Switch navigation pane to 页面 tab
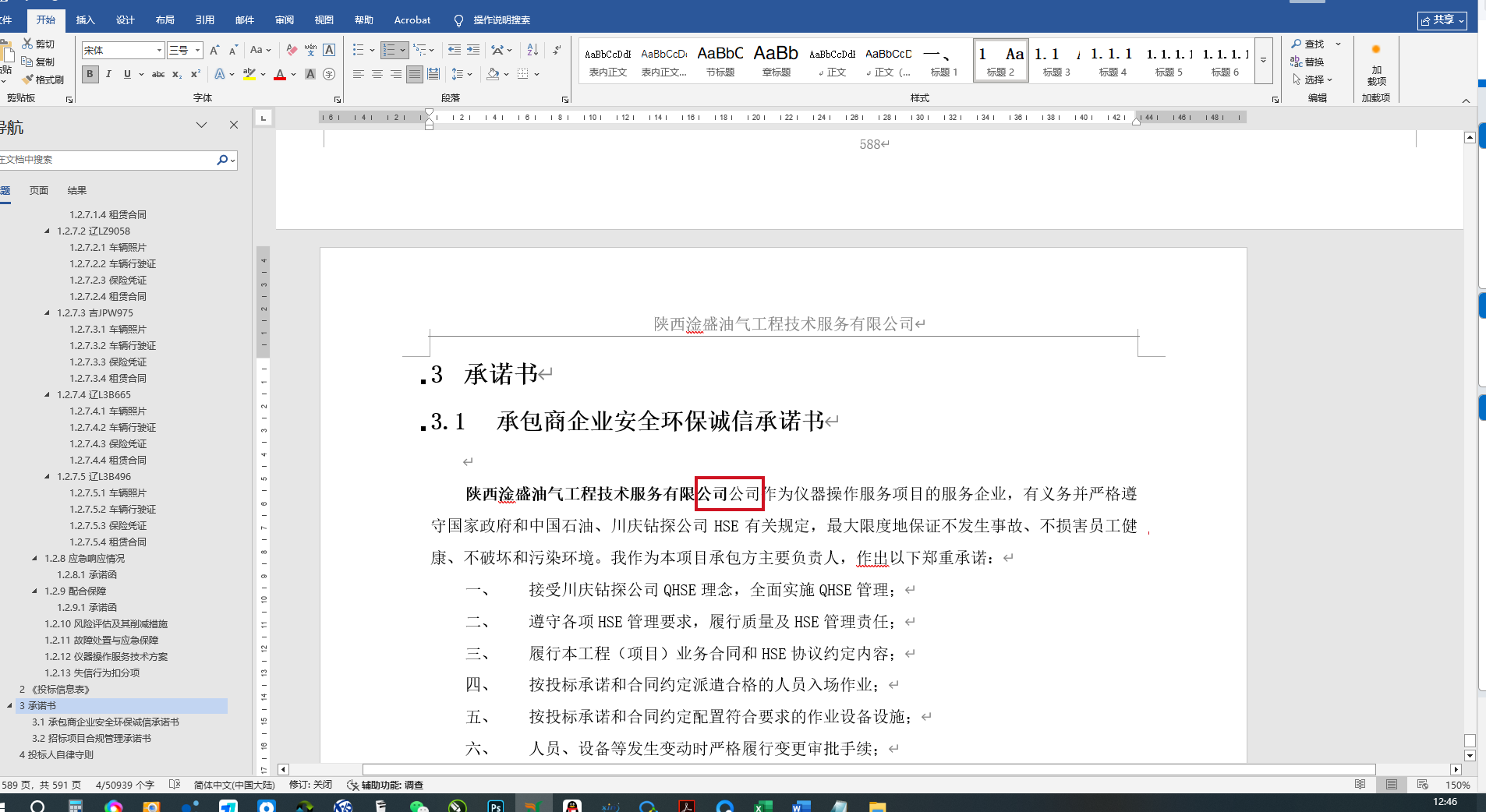This screenshot has width=1486, height=812. [x=39, y=191]
